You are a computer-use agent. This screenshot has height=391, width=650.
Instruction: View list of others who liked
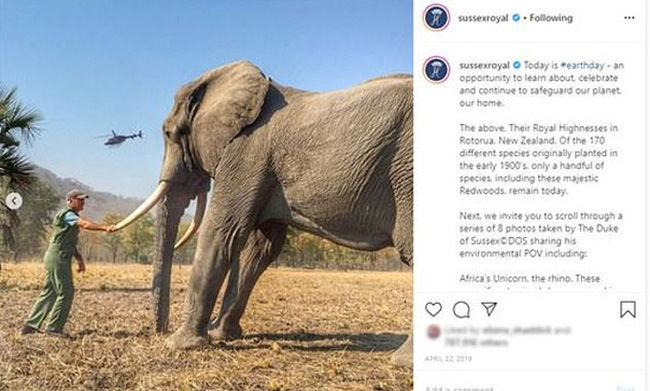[476, 342]
